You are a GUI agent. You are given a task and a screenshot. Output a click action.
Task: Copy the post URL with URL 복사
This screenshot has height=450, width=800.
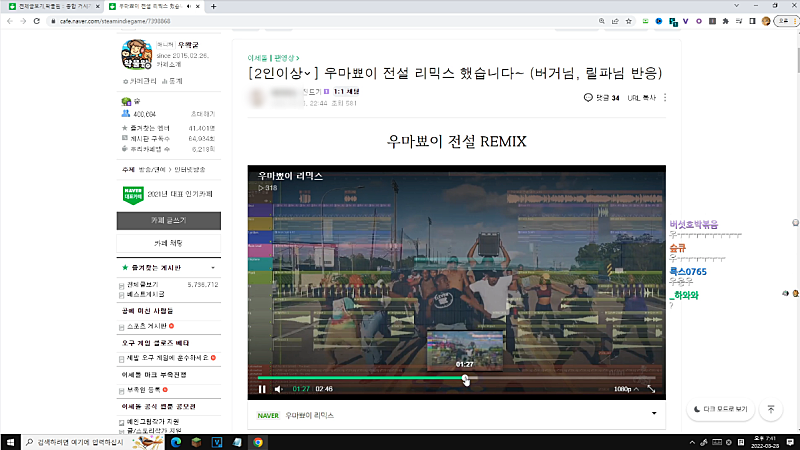(641, 98)
